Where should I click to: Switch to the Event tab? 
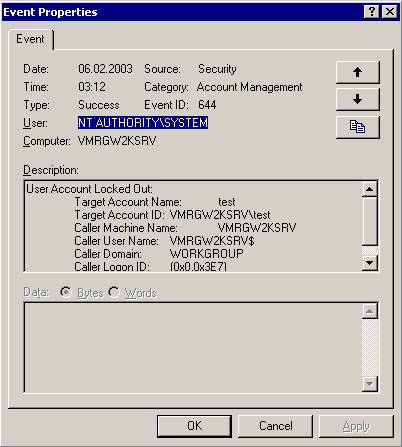(x=30, y=39)
